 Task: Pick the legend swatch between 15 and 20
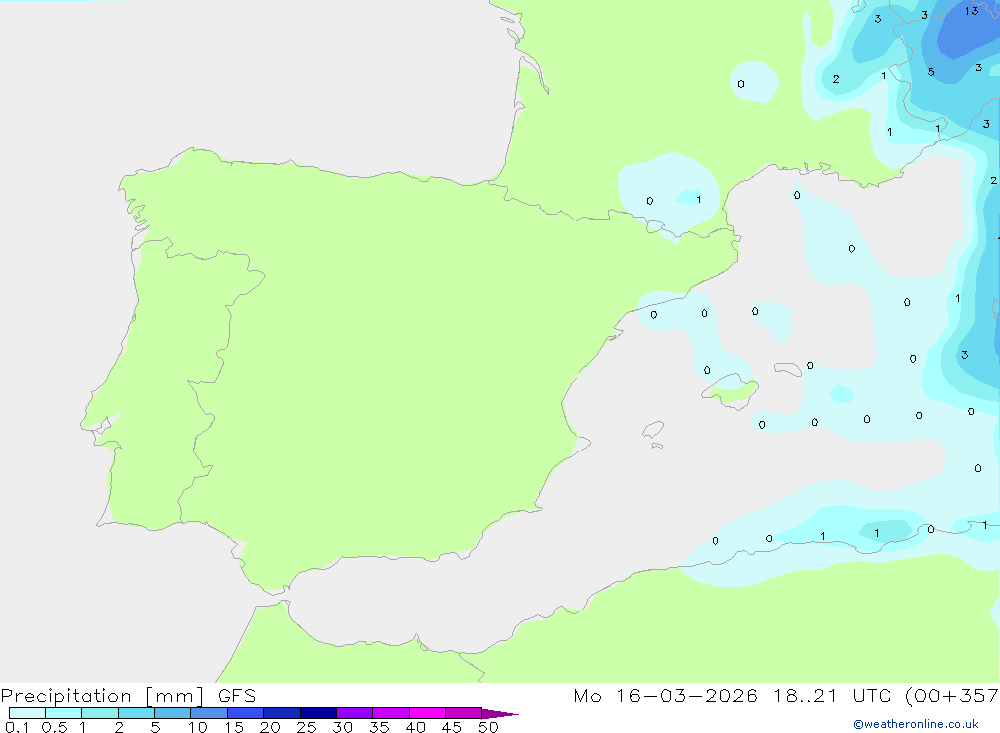(x=245, y=713)
